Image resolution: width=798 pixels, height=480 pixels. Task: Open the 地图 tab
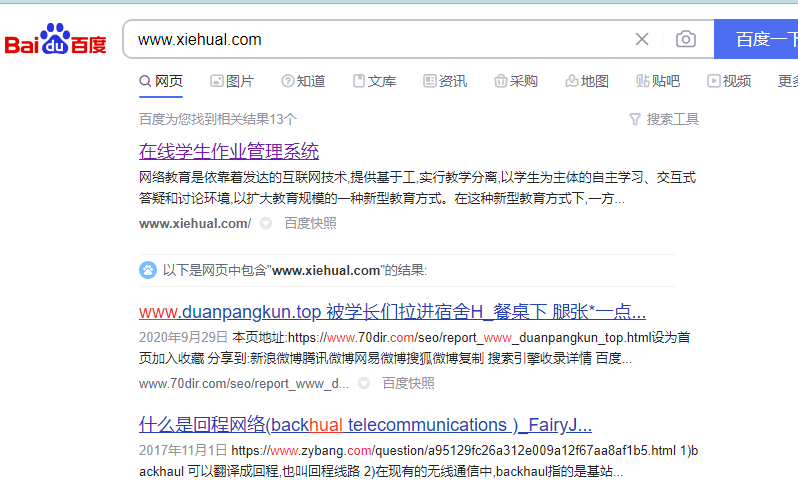click(587, 81)
